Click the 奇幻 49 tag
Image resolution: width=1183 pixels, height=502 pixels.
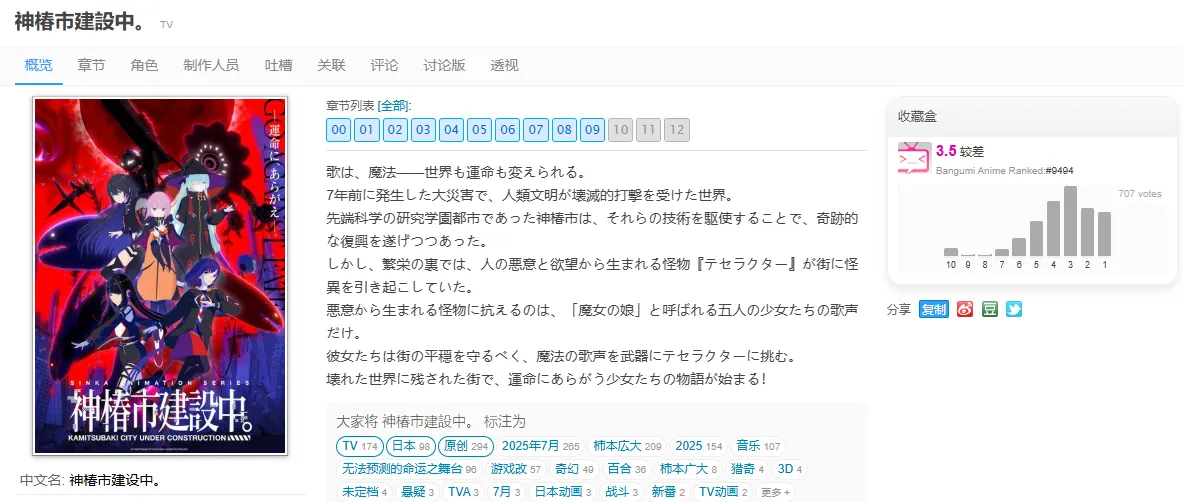575,470
